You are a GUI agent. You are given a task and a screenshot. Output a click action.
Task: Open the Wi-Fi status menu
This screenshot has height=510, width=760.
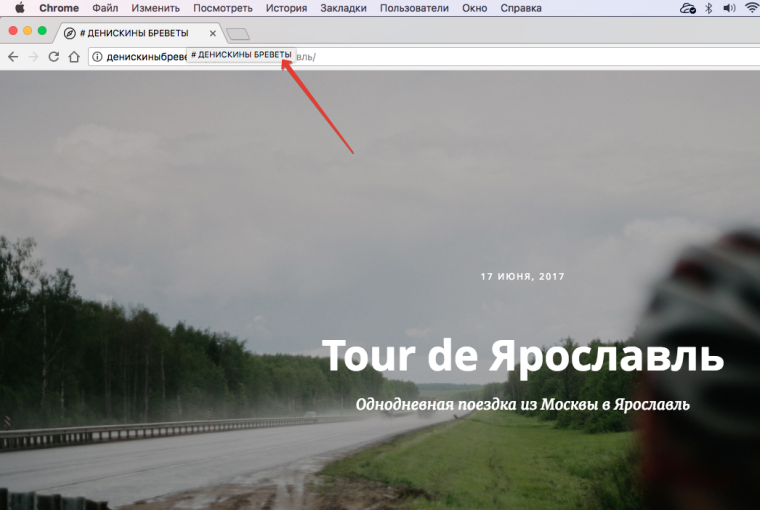[750, 8]
